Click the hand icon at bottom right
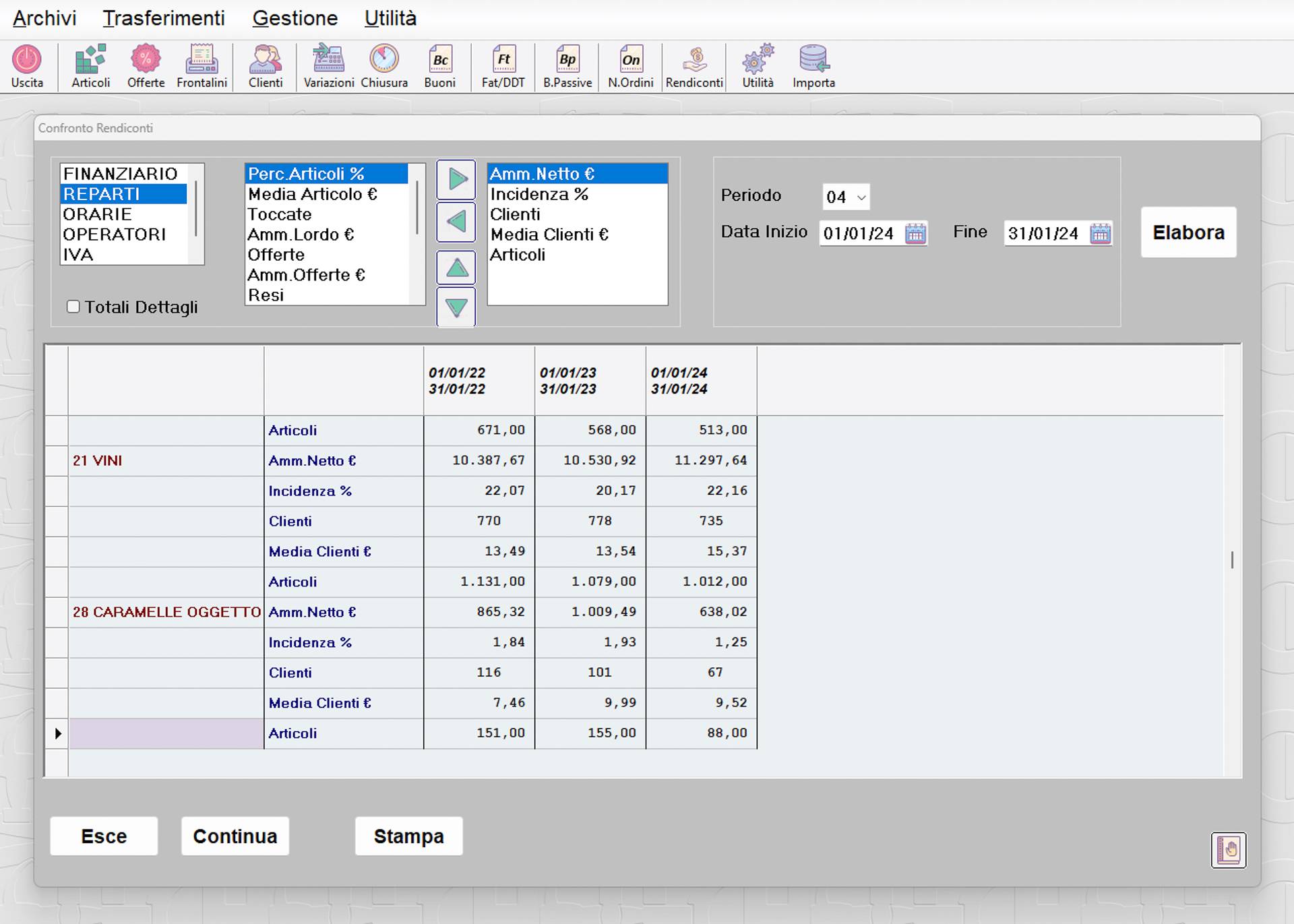 click(x=1229, y=850)
